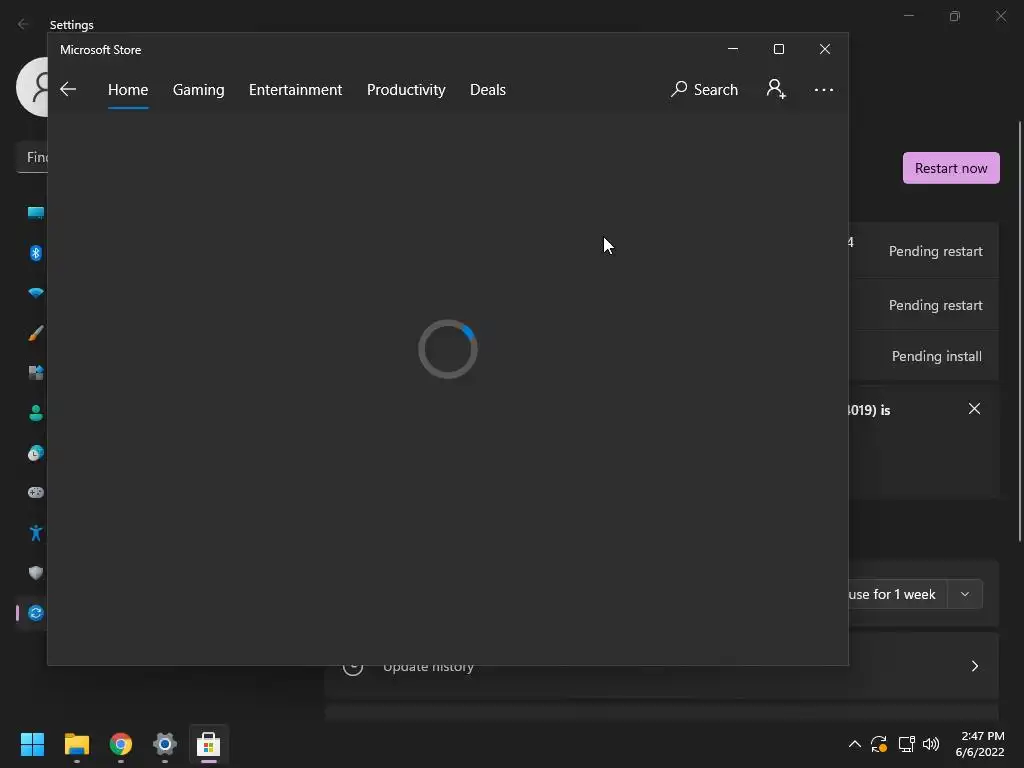Minimize the Microsoft Store window
The image size is (1024, 768).
[733, 49]
